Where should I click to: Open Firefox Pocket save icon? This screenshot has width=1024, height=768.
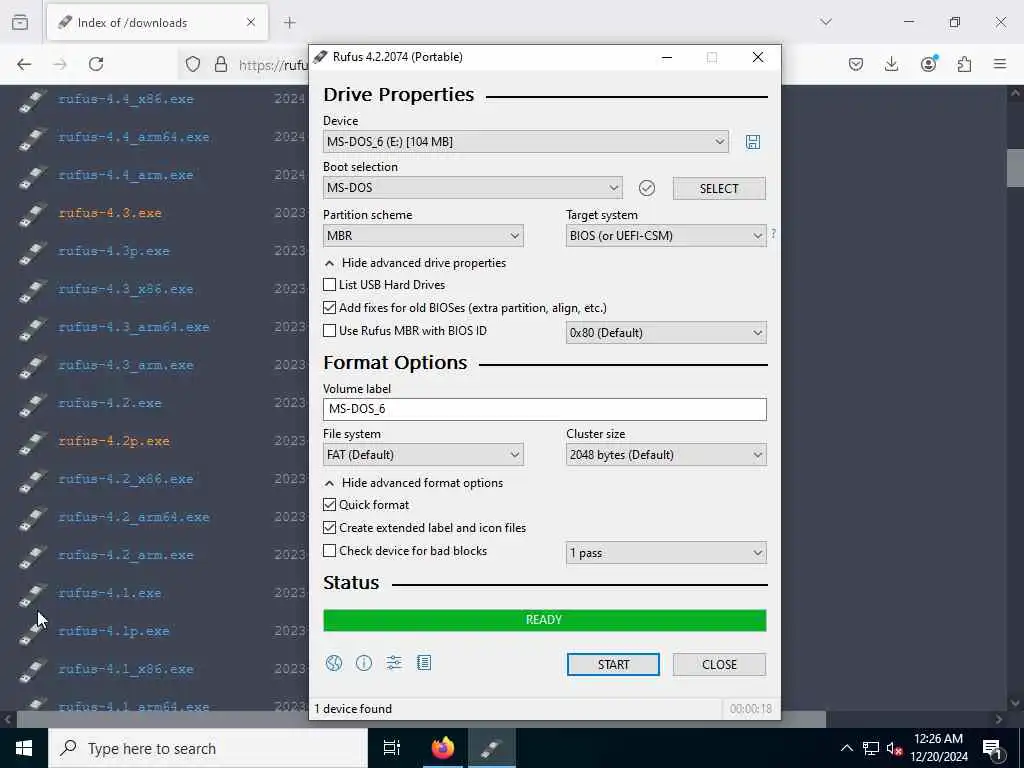[x=856, y=64]
